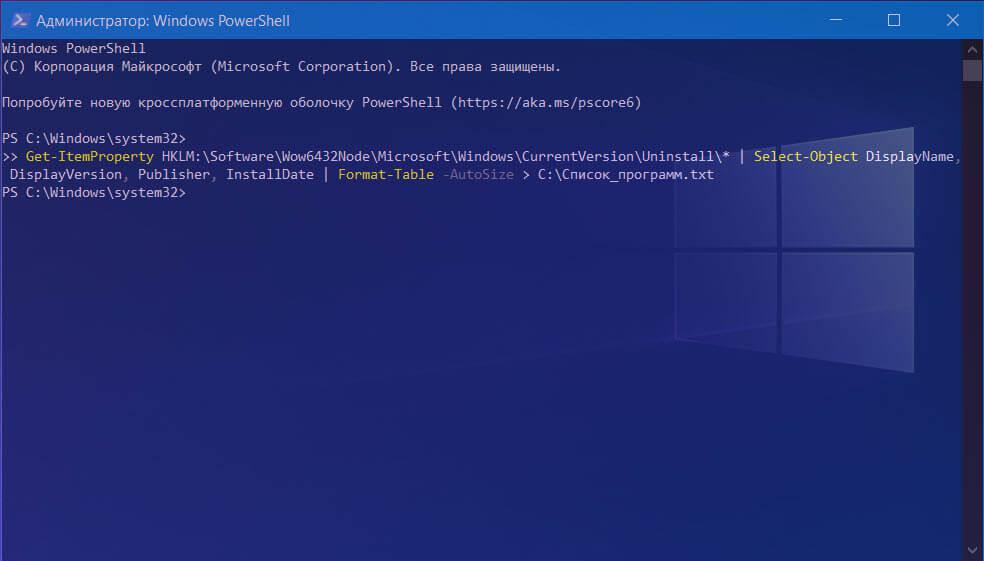Click the 'Publisher' property text
Image resolution: width=984 pixels, height=561 pixels.
click(x=174, y=174)
